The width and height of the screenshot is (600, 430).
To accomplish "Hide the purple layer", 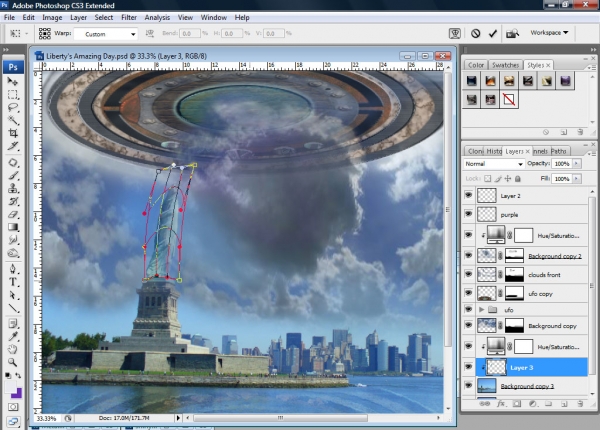I will coord(468,214).
